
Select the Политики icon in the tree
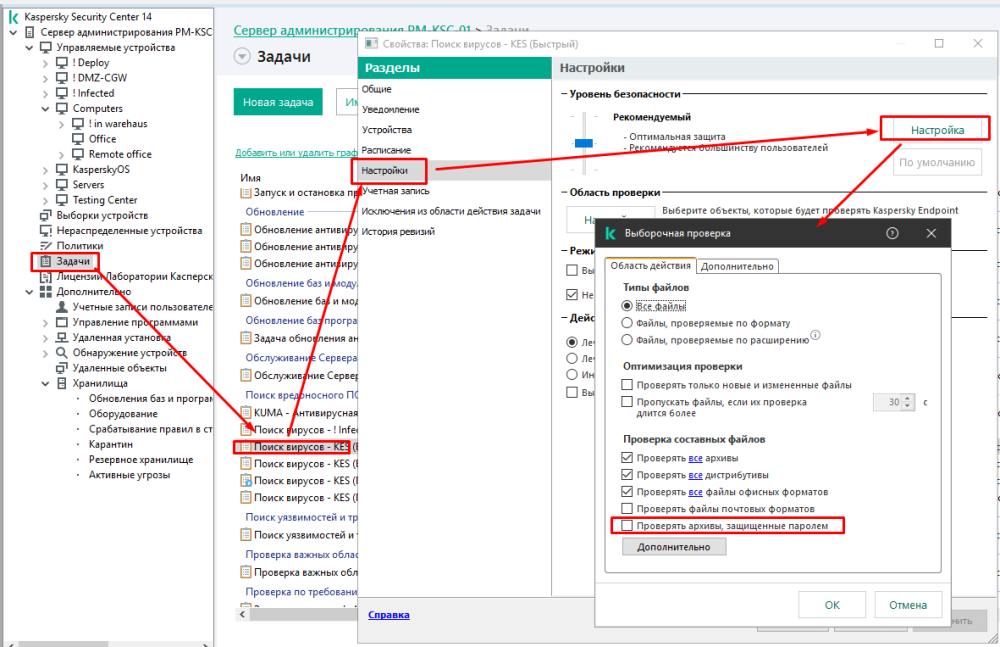pos(44,246)
